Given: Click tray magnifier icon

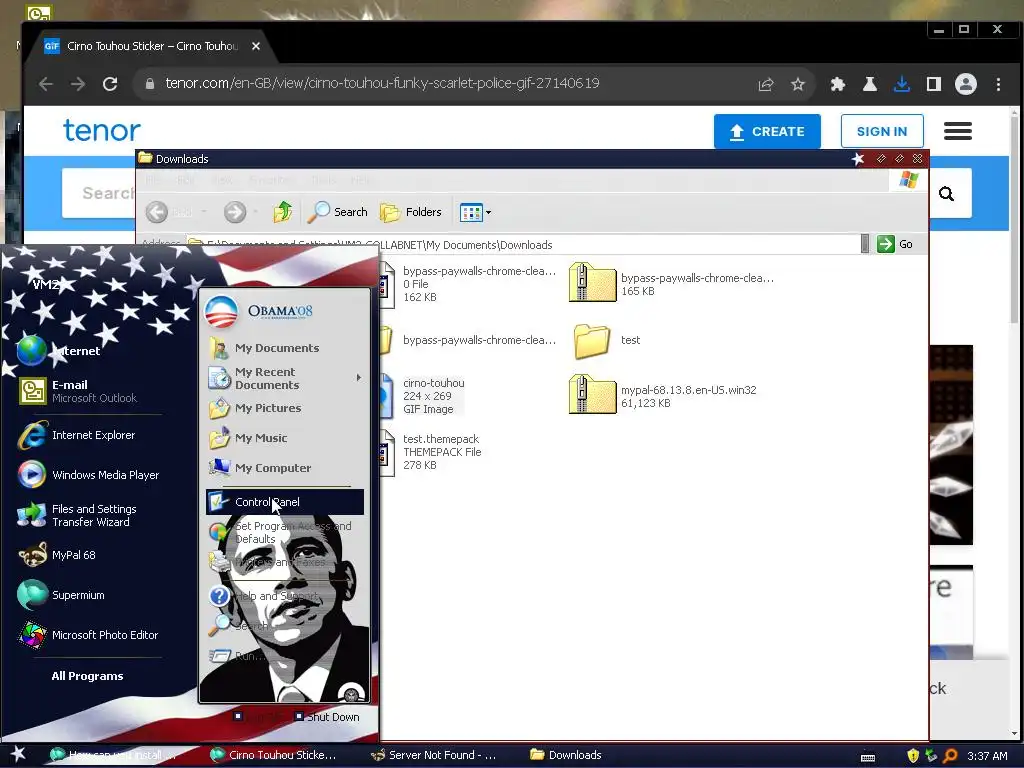Looking at the screenshot, I should pyautogui.click(x=950, y=756).
